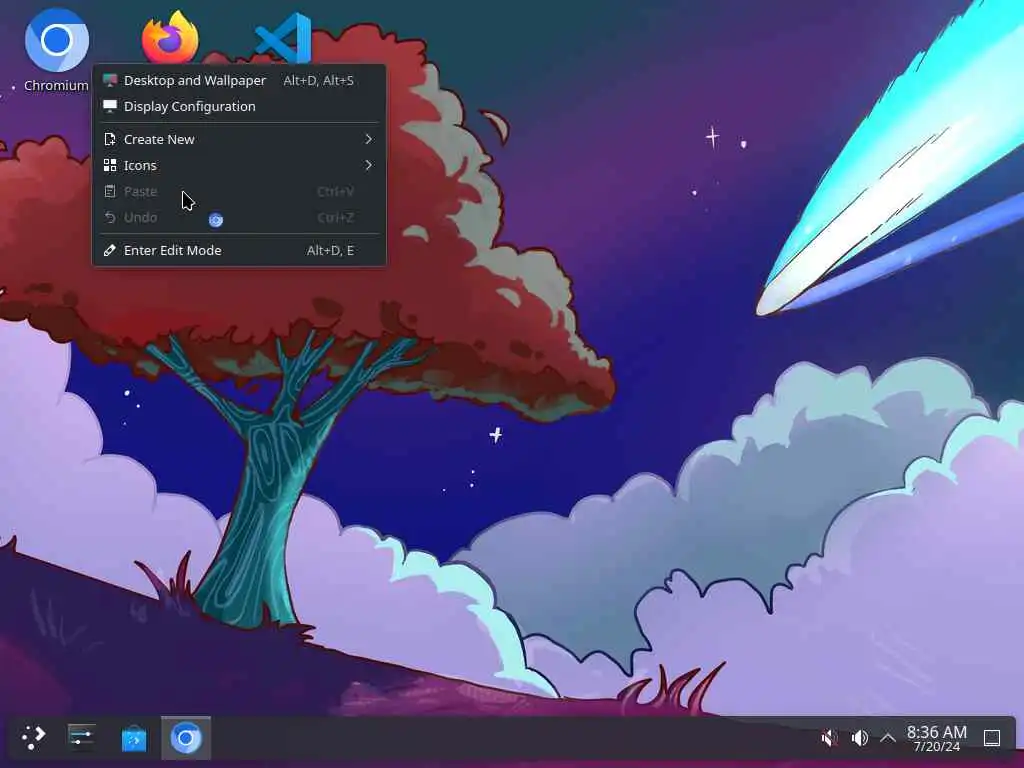The width and height of the screenshot is (1024, 768).
Task: Select Desktop and Wallpaper menu entry
Action: (x=239, y=80)
